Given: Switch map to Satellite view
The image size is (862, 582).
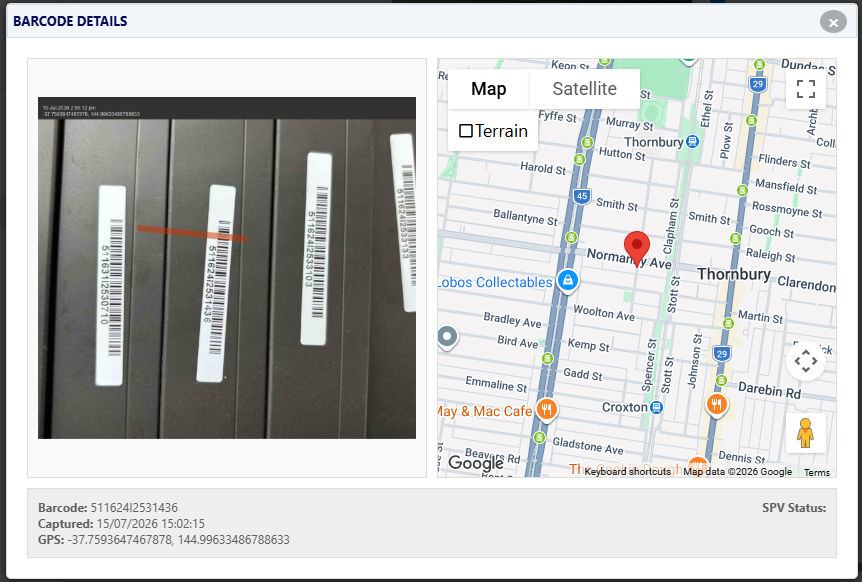Looking at the screenshot, I should (x=584, y=88).
